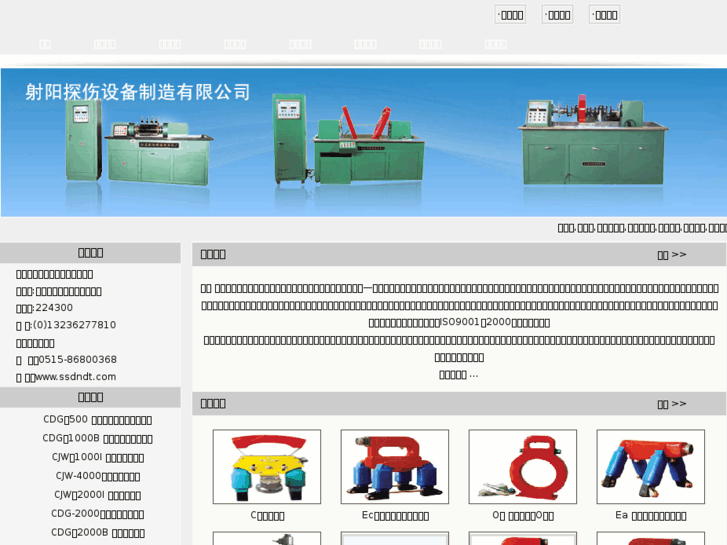
Task: Visit the CDG-2000B product page
Action: [97, 532]
